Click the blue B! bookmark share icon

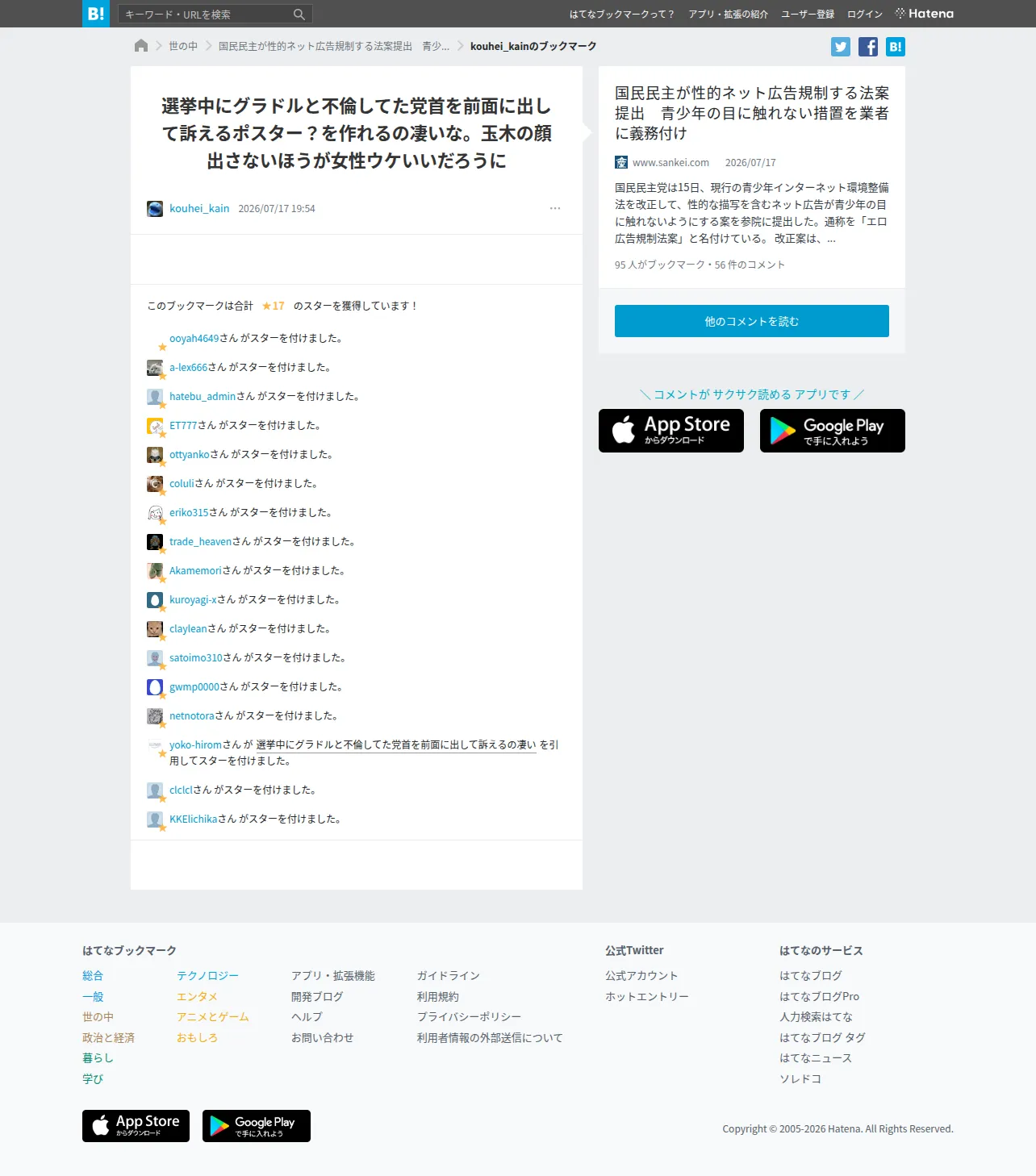tap(896, 47)
